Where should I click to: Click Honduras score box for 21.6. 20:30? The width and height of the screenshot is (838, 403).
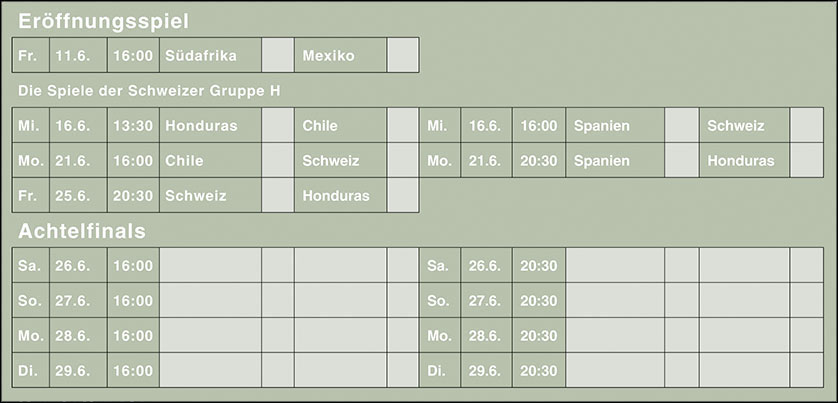806,160
